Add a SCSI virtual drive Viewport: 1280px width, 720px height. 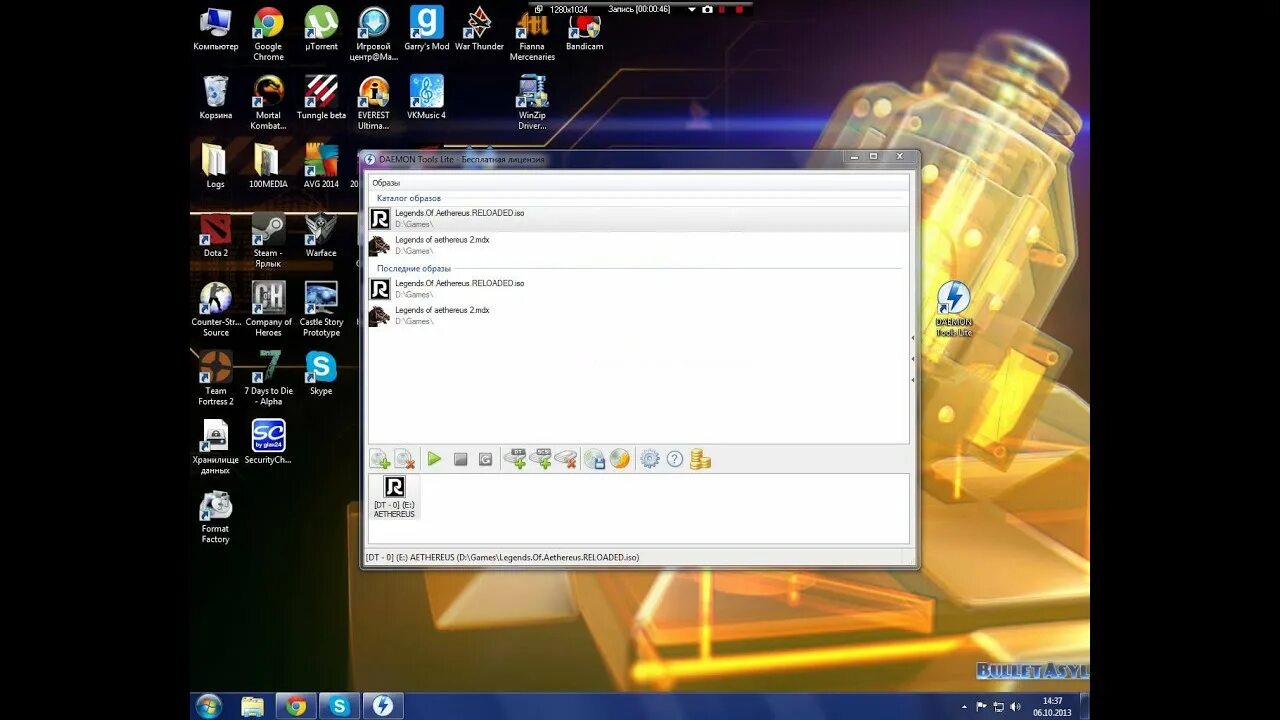[x=541, y=459]
